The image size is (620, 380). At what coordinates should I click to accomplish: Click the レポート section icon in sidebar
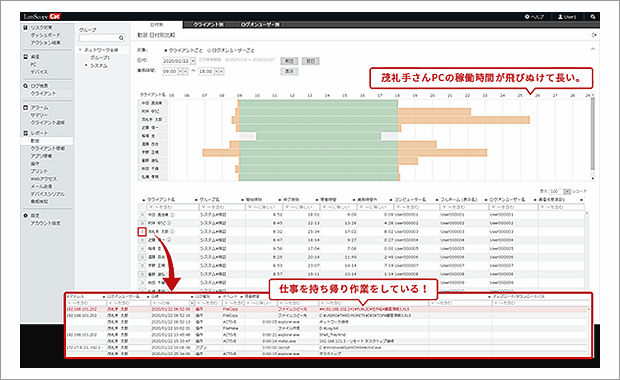[25, 133]
